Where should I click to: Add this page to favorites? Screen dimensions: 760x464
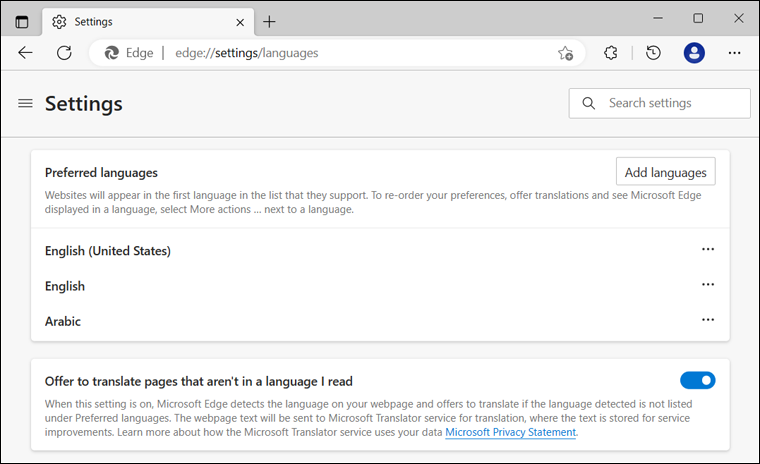(565, 52)
